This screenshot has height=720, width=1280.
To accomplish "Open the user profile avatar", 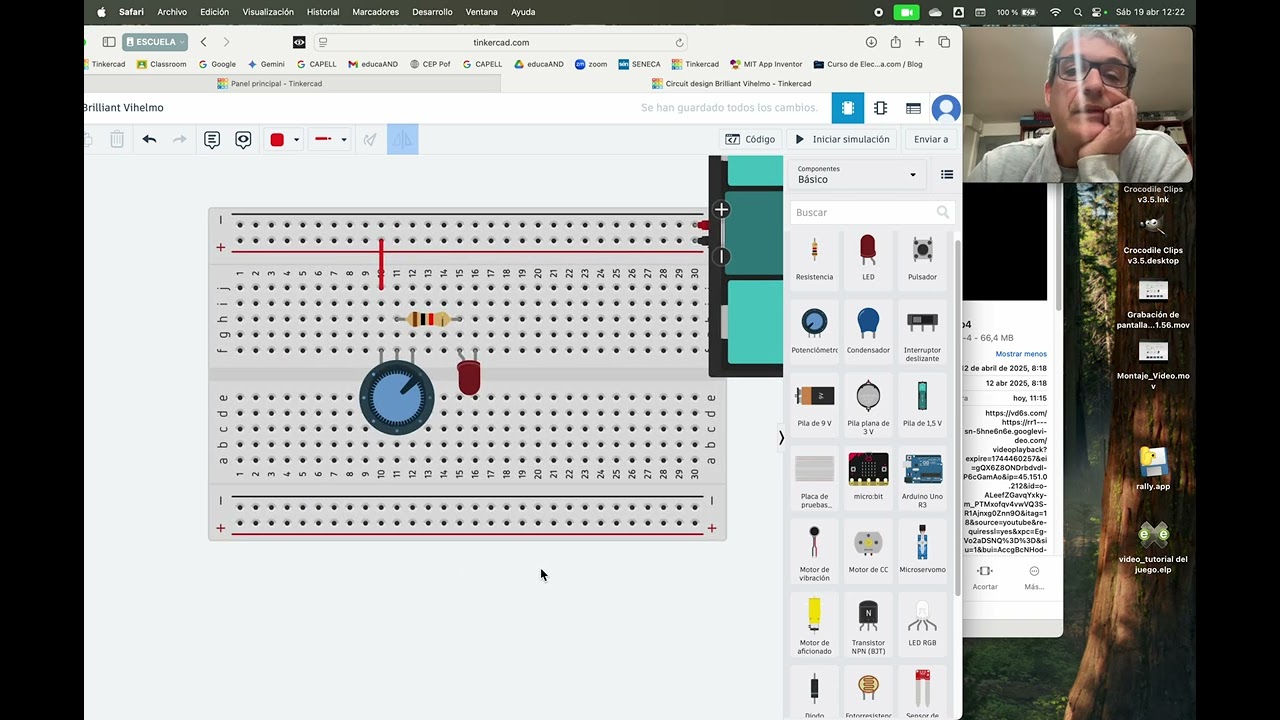I will 945,108.
